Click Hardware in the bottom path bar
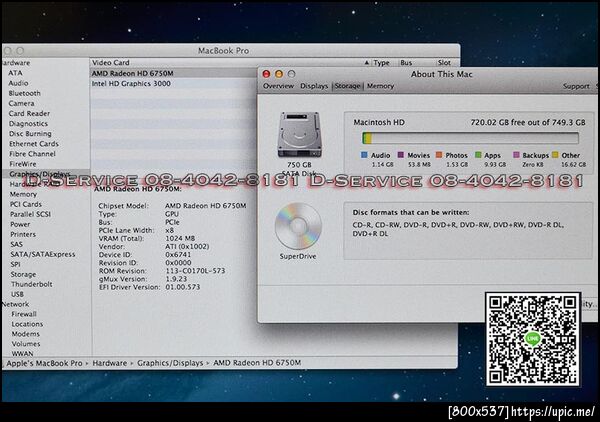600x422 pixels. [109, 363]
